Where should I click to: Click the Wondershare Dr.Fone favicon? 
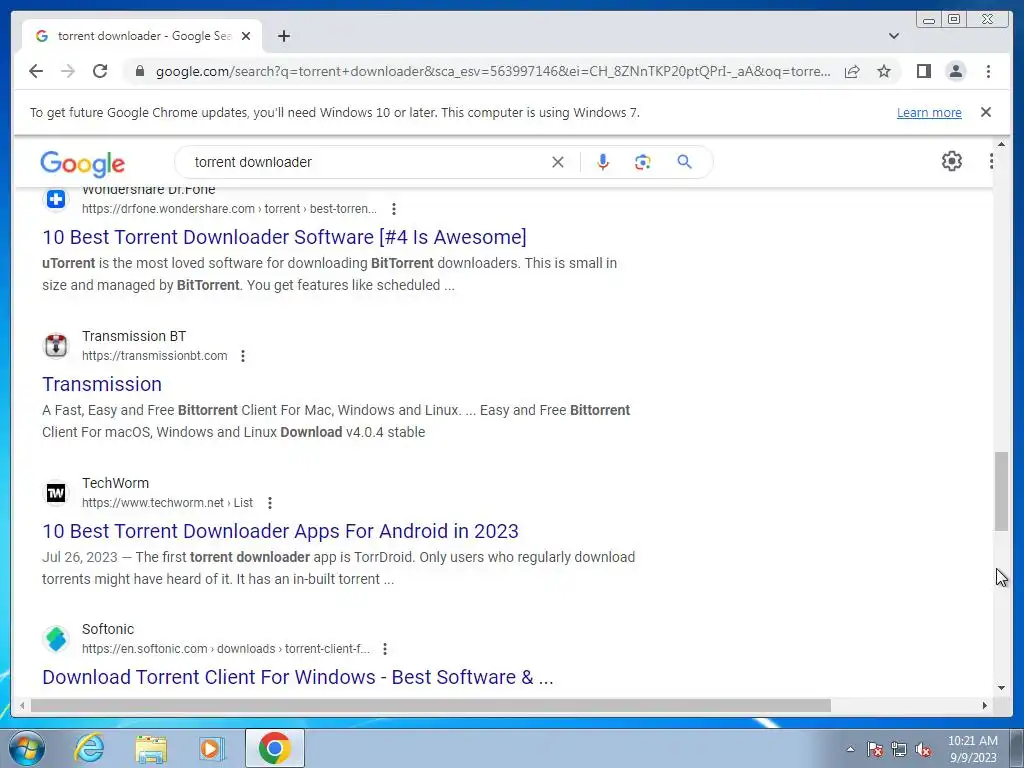56,199
